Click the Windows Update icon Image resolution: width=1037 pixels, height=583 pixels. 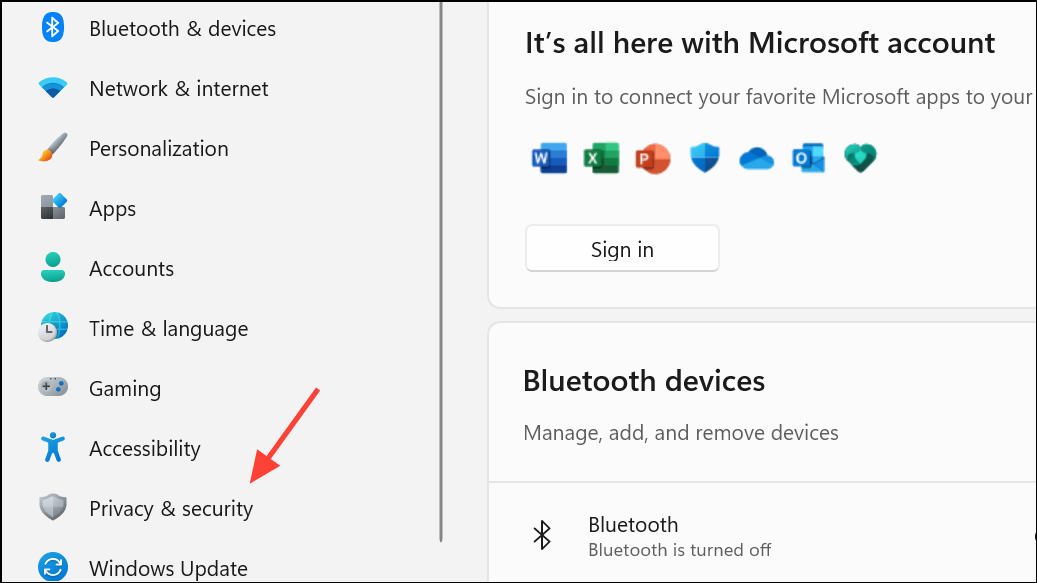[52, 568]
